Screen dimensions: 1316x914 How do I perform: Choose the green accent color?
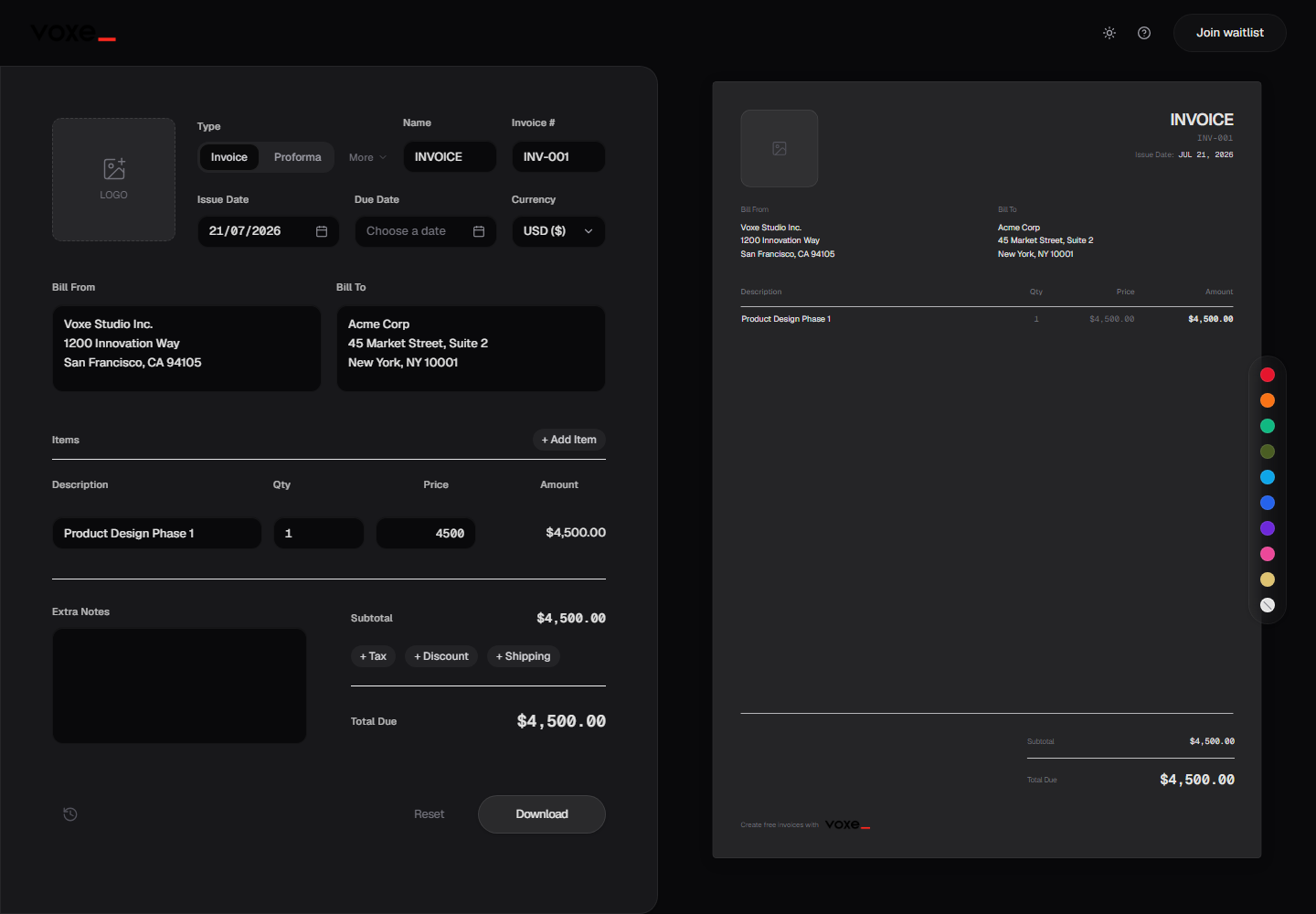coord(1268,426)
